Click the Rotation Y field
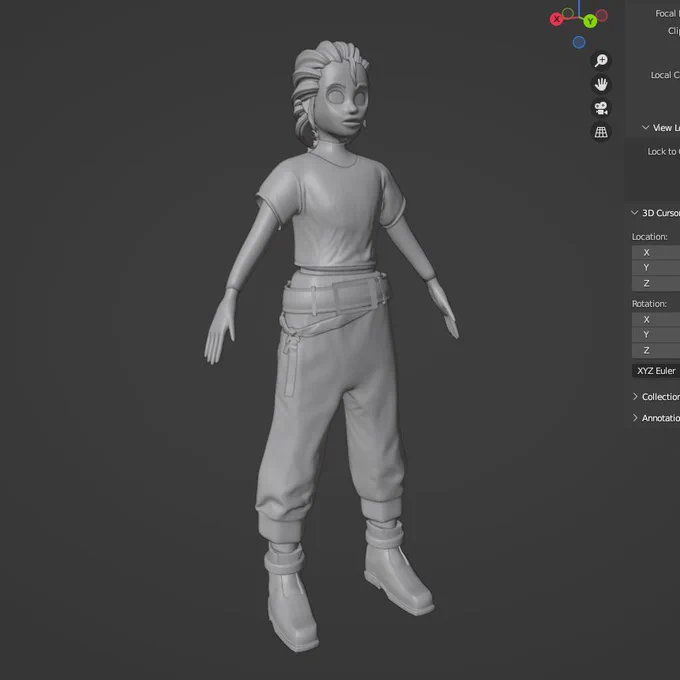 [x=656, y=335]
